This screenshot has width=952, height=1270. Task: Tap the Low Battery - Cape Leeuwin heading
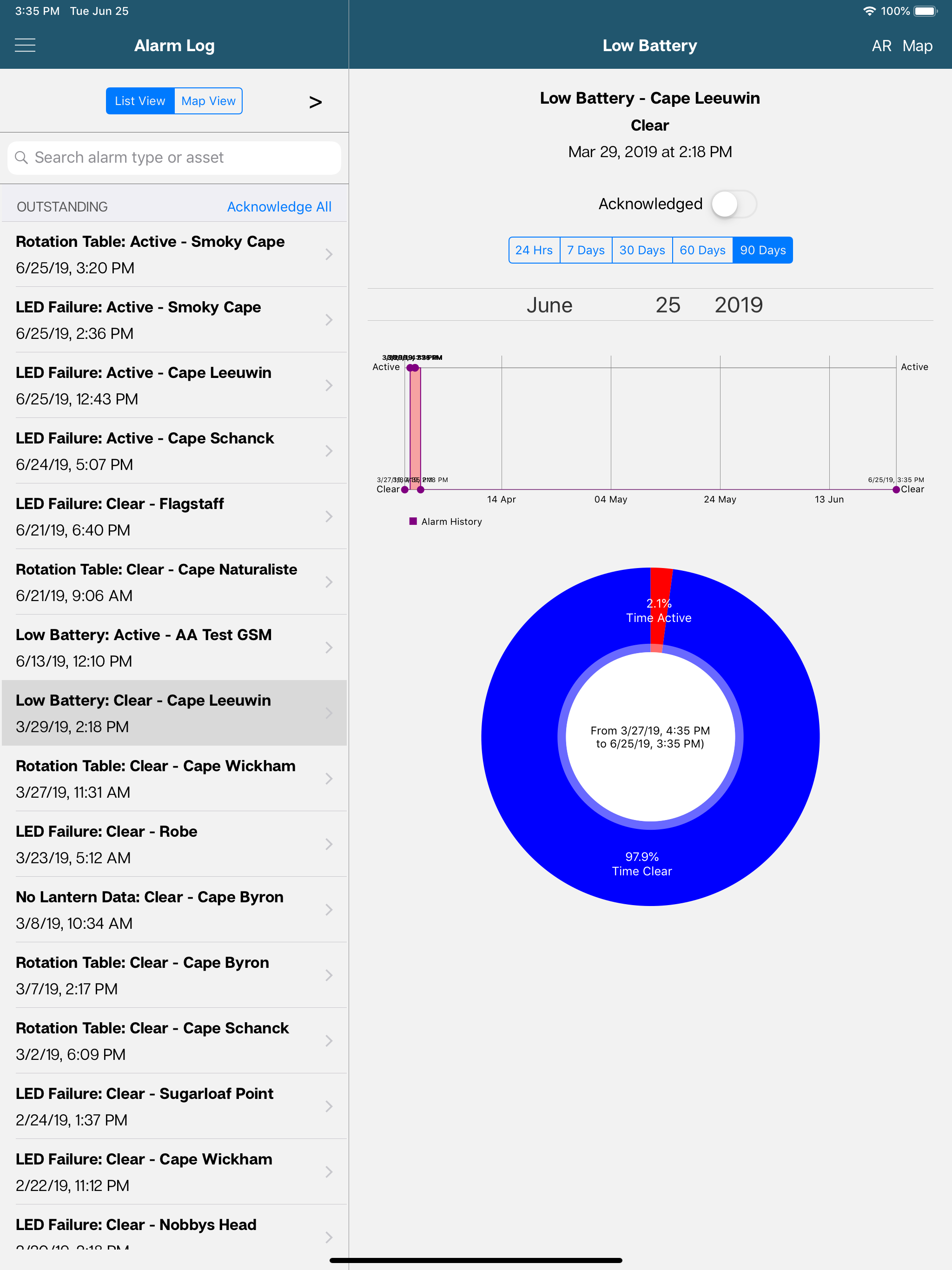[x=649, y=98]
